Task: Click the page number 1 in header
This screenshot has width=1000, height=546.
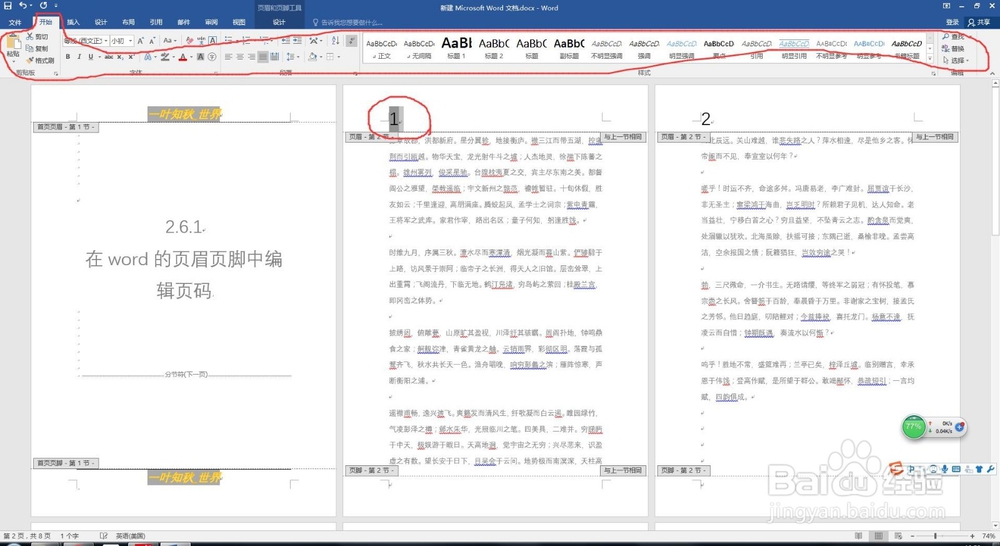Action: coord(394,119)
